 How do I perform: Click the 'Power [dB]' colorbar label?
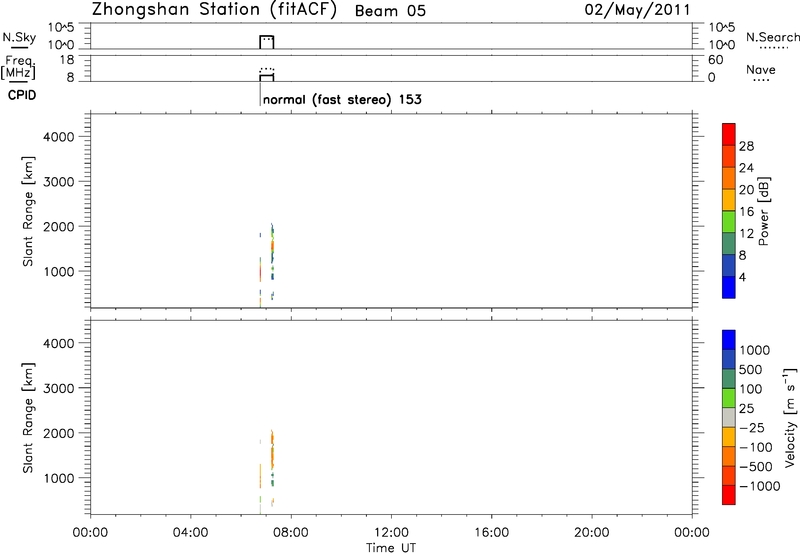click(x=764, y=211)
